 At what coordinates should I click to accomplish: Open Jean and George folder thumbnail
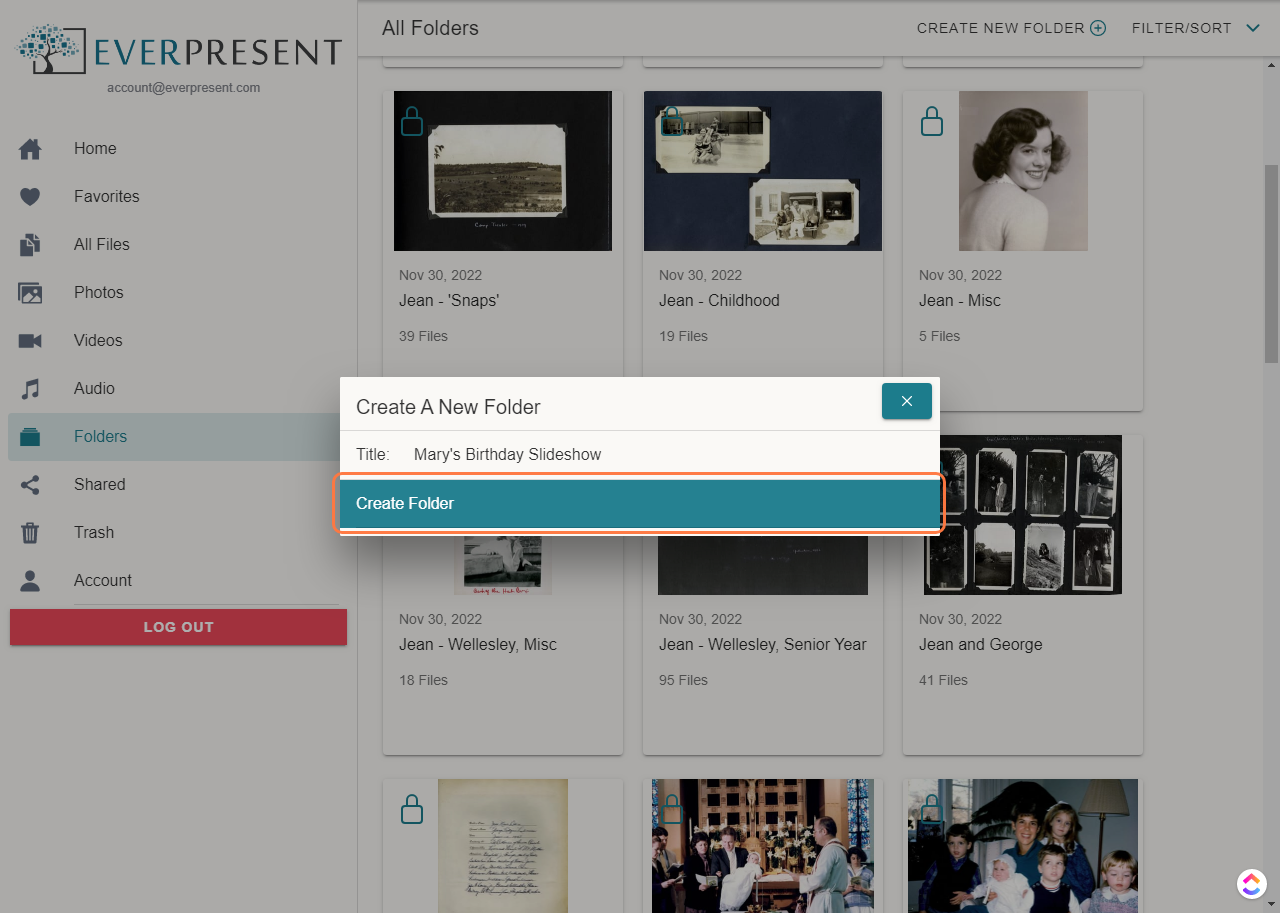(1023, 515)
